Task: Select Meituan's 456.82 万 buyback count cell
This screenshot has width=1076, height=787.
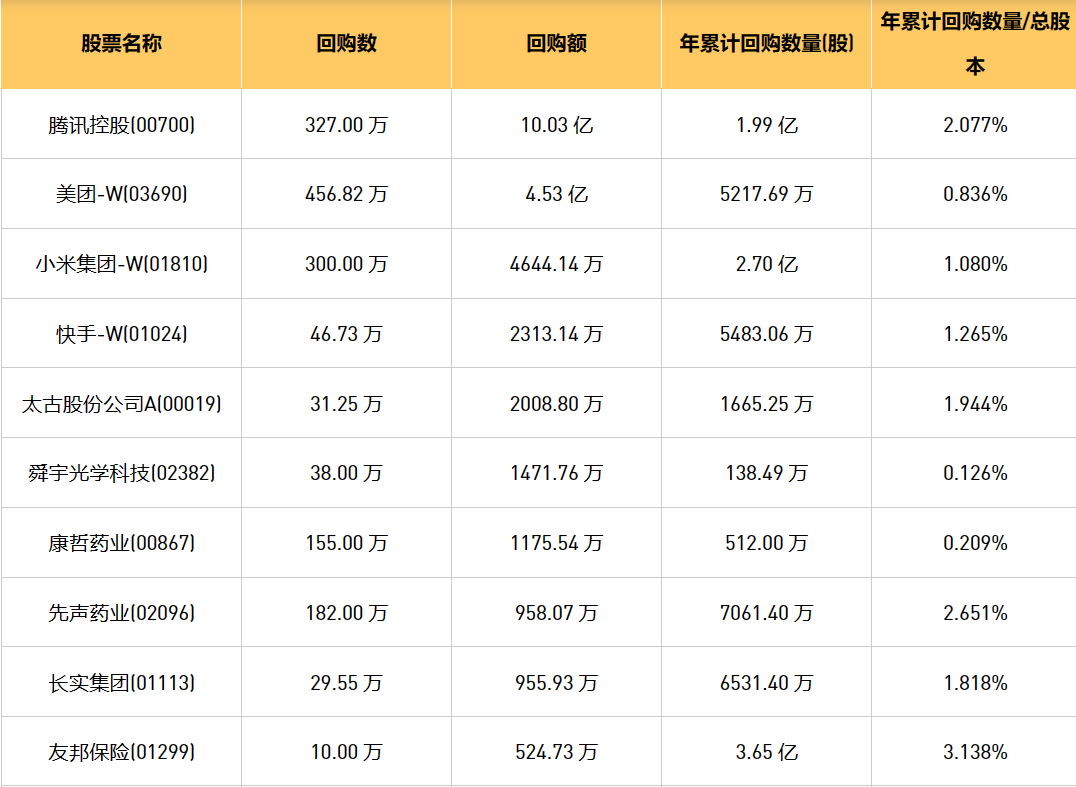Action: tap(346, 194)
